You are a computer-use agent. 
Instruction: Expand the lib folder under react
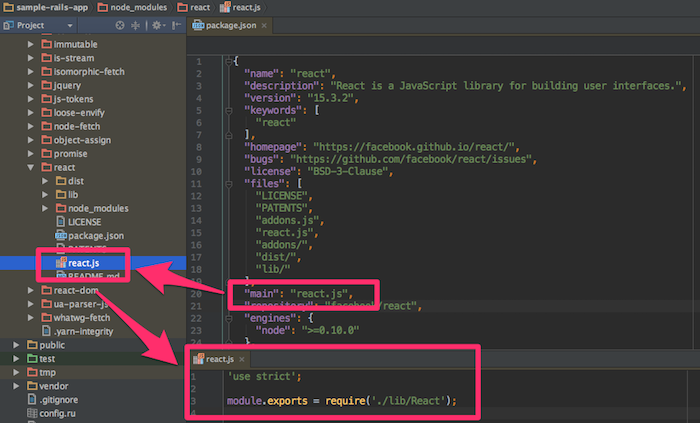[x=45, y=195]
